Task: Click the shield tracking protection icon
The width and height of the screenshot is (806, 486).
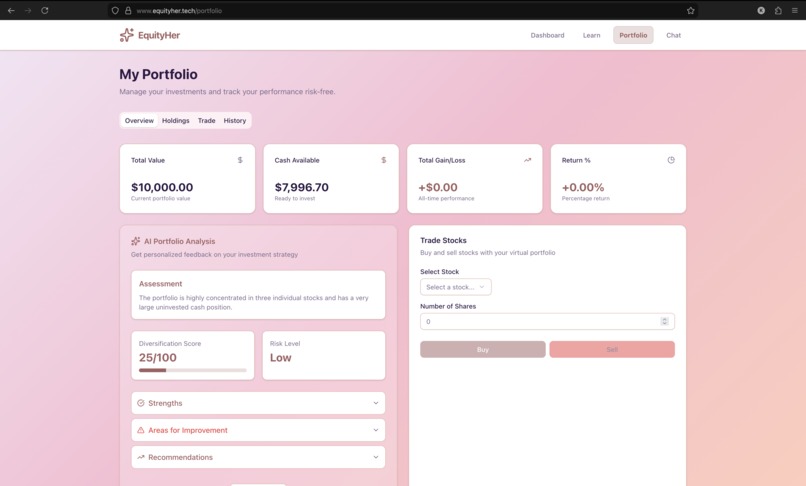Action: coord(115,10)
